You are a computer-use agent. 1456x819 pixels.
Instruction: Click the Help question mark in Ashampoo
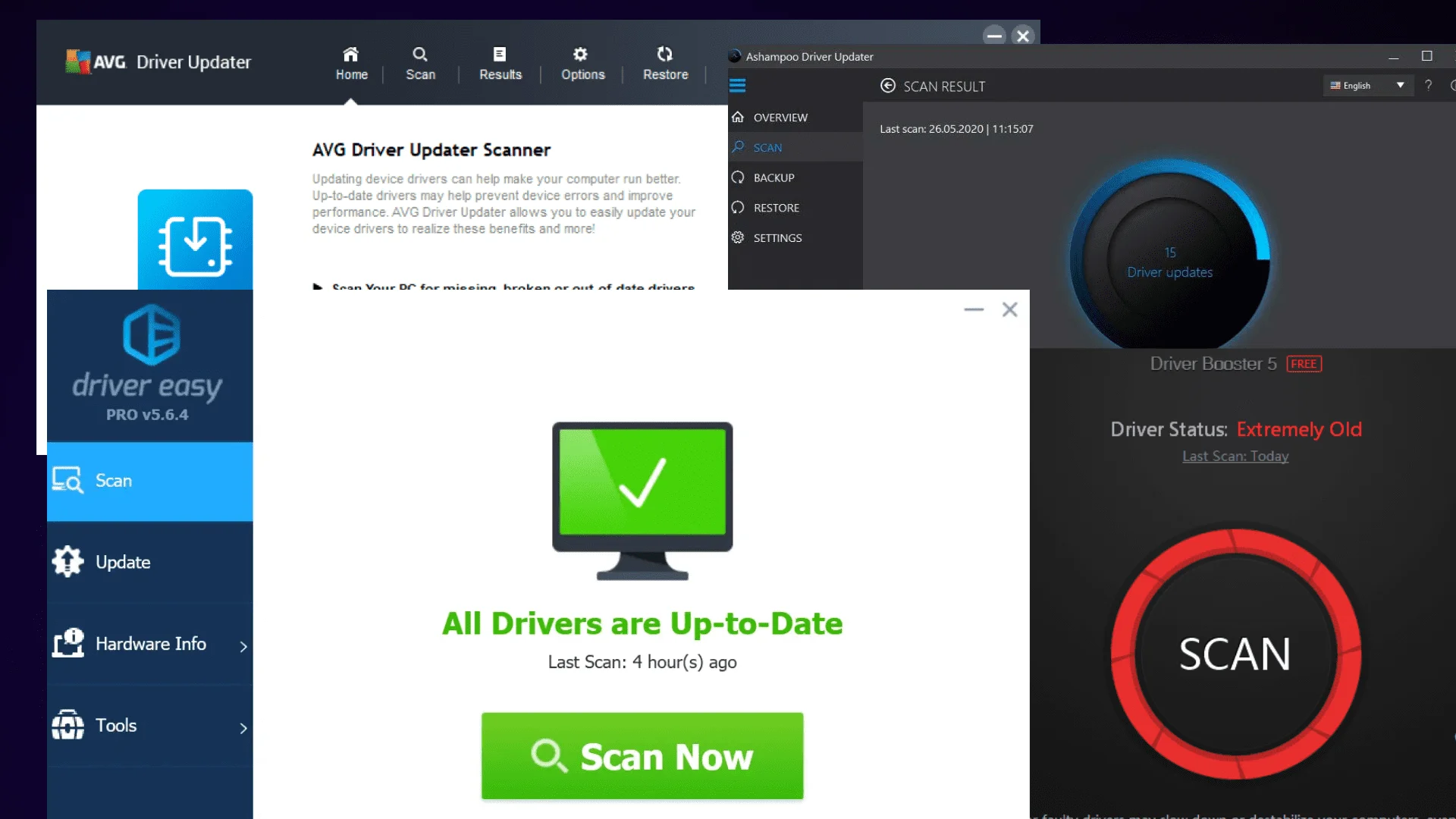tap(1429, 86)
